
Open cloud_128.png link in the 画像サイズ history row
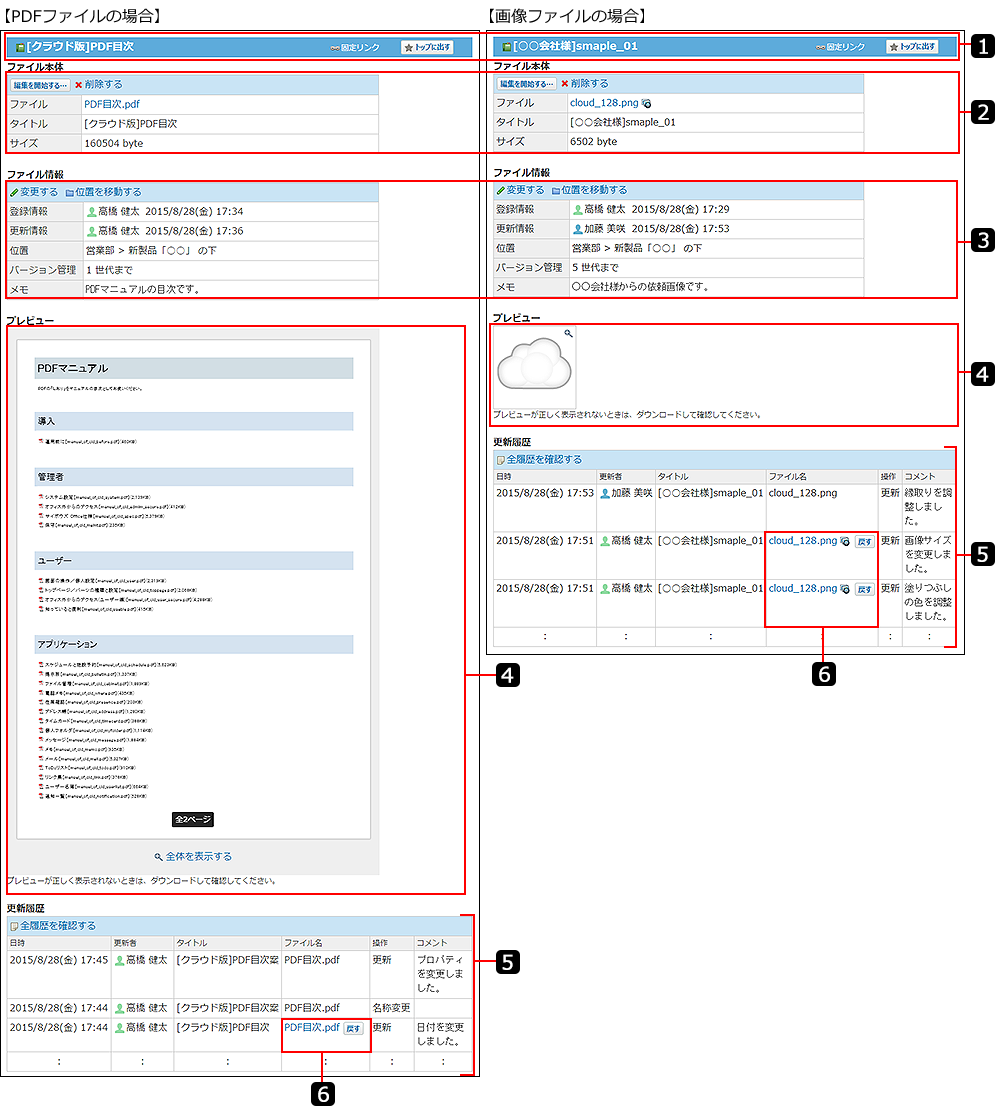[x=803, y=540]
